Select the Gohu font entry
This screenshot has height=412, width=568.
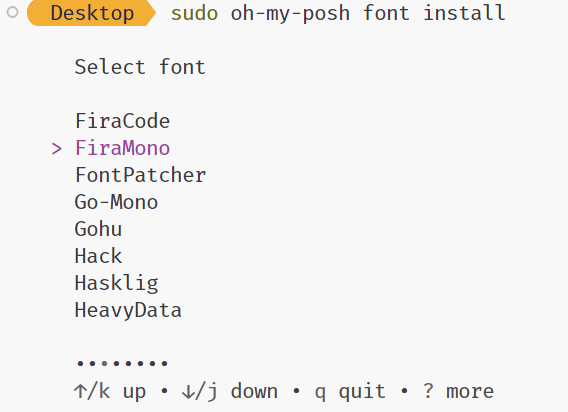[x=98, y=229]
